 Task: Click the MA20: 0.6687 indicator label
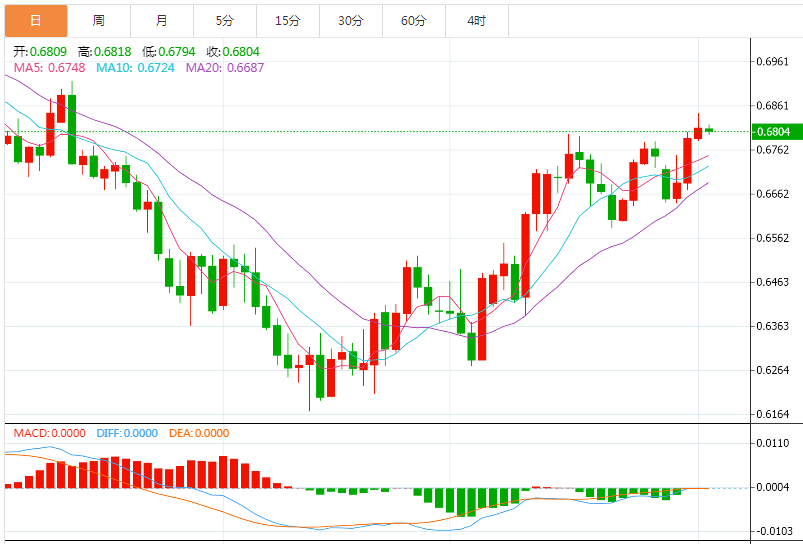[x=225, y=68]
